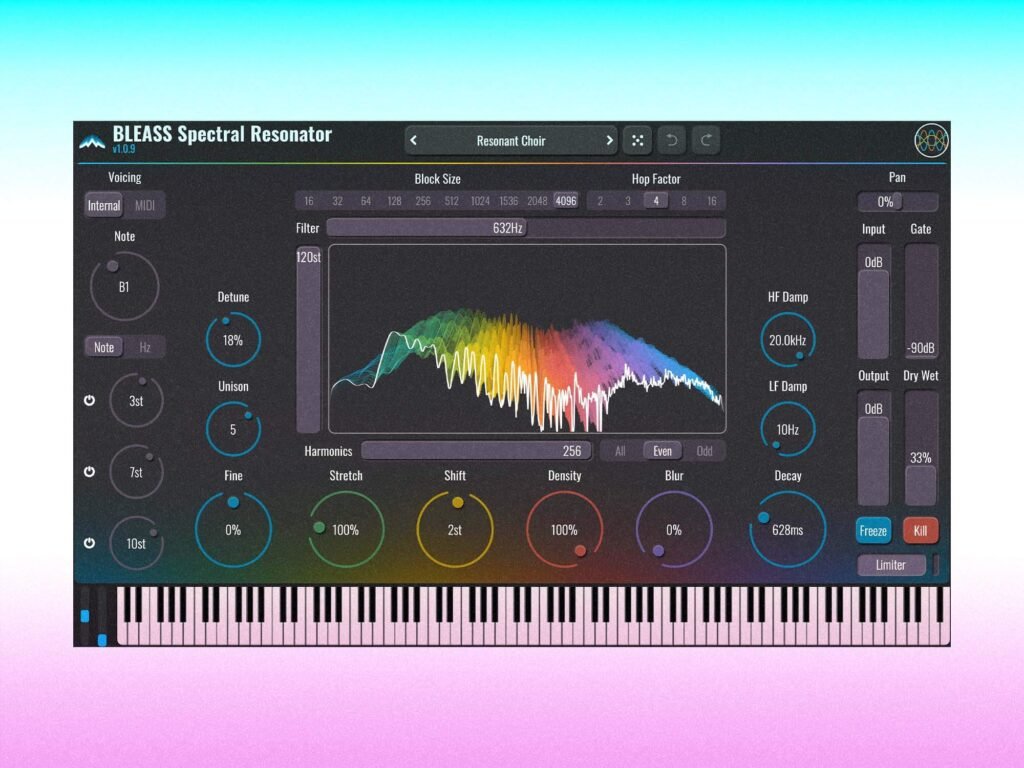This screenshot has height=768, width=1024.
Task: Open the Resonant Choir preset menu
Action: pyautogui.click(x=511, y=140)
